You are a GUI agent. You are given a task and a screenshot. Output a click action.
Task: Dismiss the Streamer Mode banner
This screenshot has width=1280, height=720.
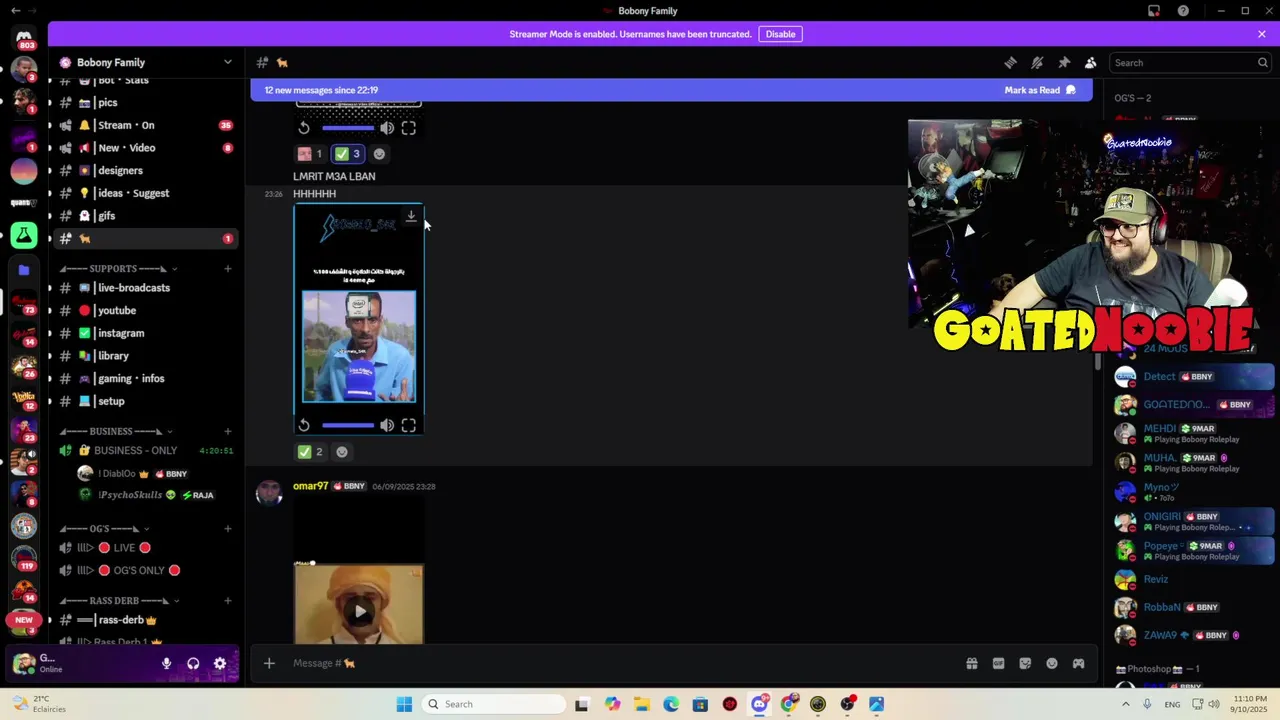click(1262, 34)
